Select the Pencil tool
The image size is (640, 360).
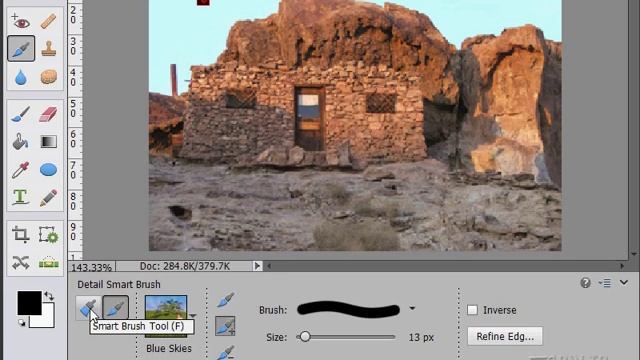(x=49, y=198)
